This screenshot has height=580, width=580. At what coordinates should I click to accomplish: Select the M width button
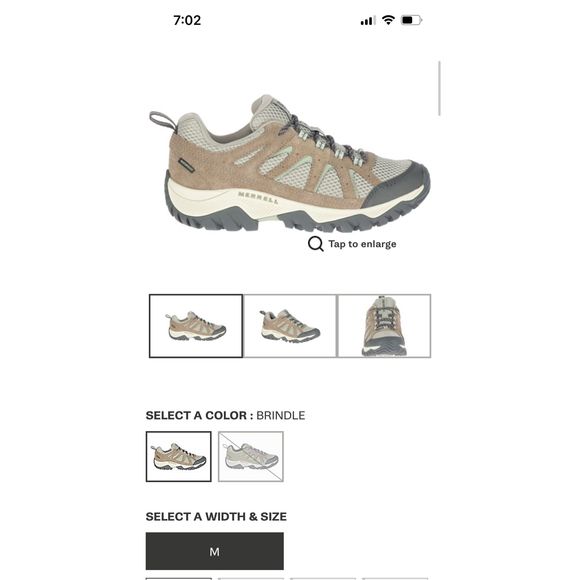(x=215, y=551)
